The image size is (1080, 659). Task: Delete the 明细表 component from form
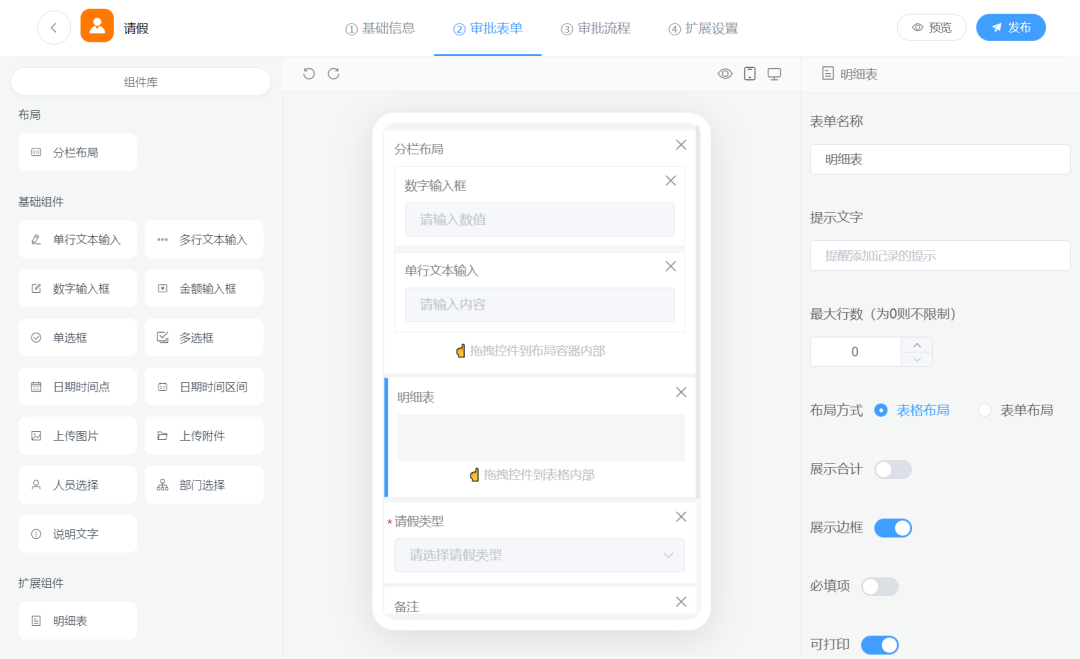click(681, 392)
